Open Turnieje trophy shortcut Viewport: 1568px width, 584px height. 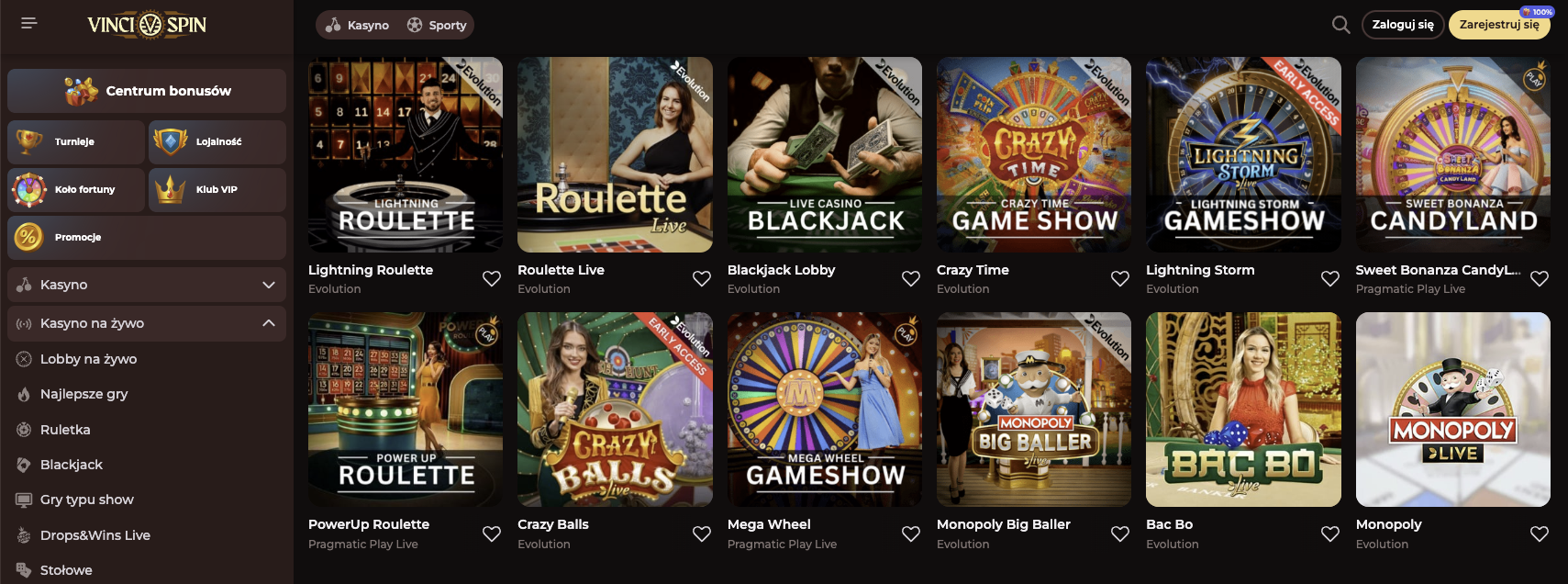click(76, 141)
